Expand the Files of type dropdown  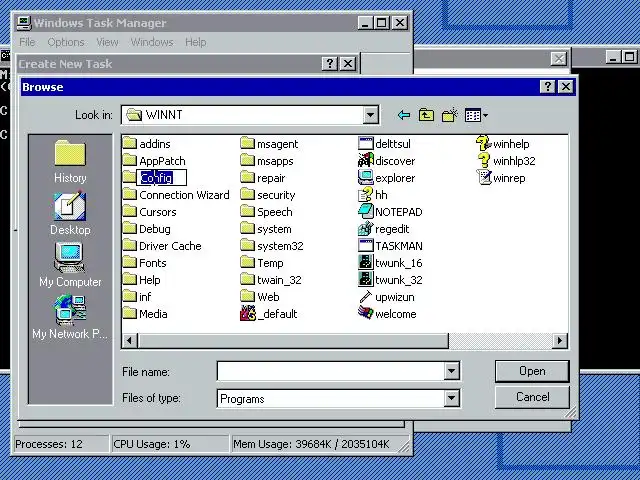451,398
